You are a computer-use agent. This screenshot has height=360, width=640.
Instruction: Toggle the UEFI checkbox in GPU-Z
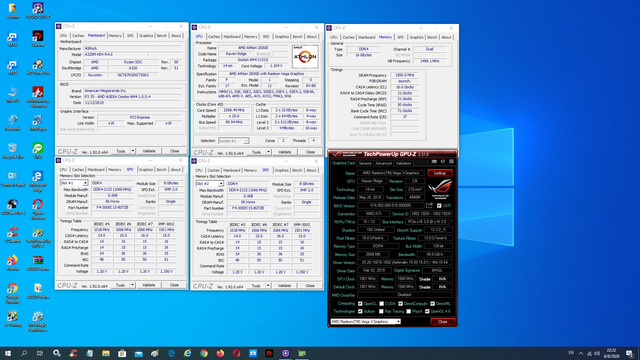[x=439, y=206]
